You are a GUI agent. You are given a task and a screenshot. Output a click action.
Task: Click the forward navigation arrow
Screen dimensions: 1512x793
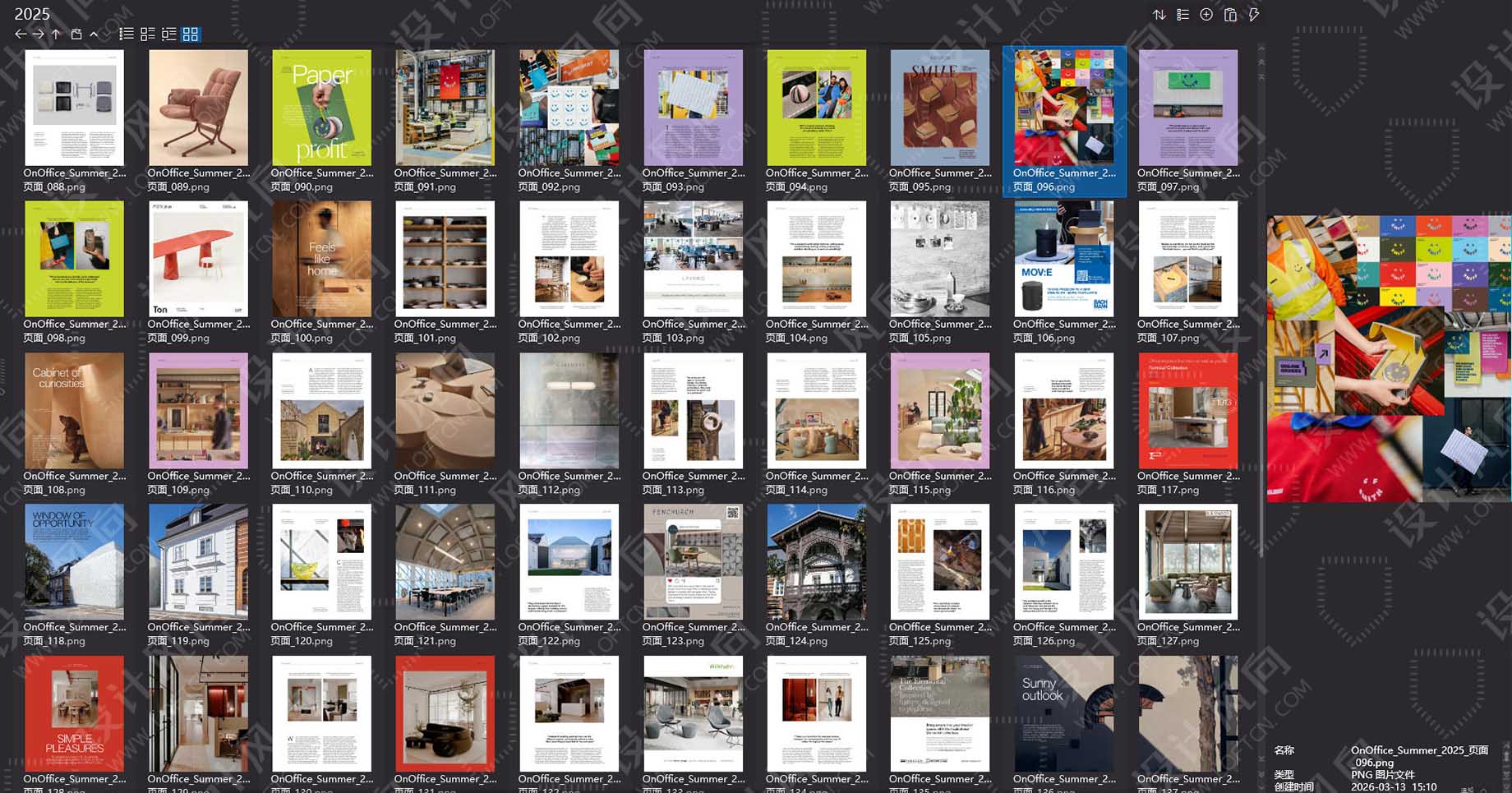click(x=38, y=34)
